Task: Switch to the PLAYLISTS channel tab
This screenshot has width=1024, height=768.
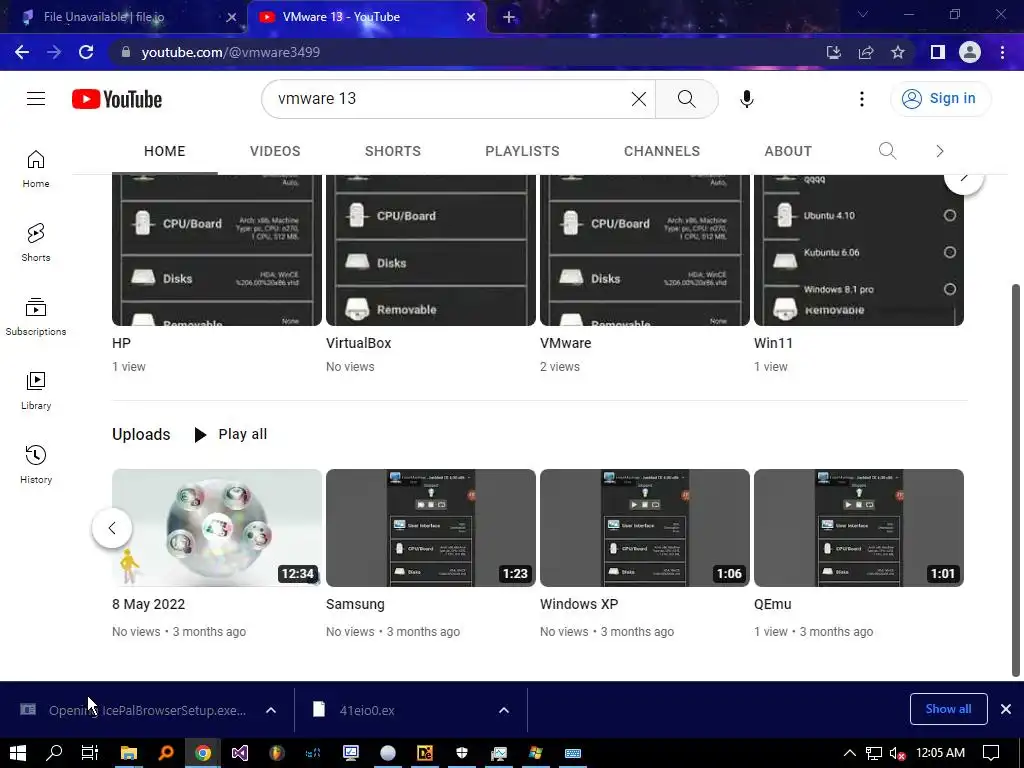Action: [522, 151]
